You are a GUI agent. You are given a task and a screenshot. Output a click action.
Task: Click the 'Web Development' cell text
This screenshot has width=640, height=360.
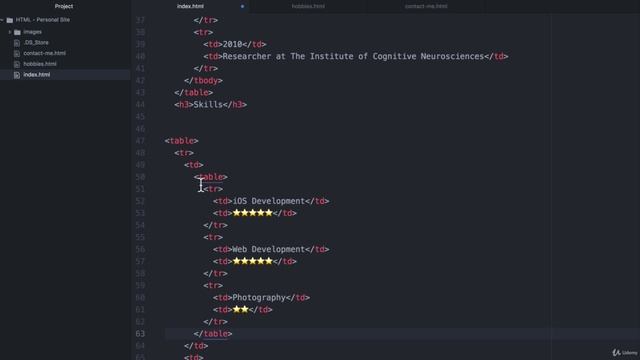coord(269,249)
